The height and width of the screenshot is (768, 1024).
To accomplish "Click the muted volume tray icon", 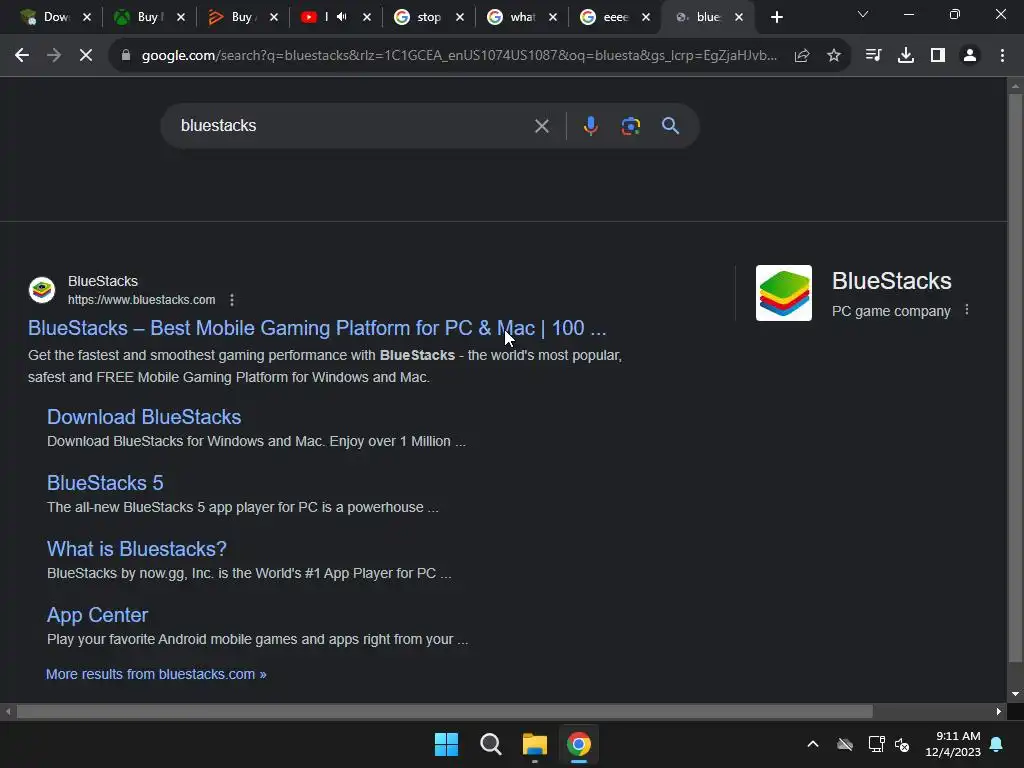I will tap(902, 744).
